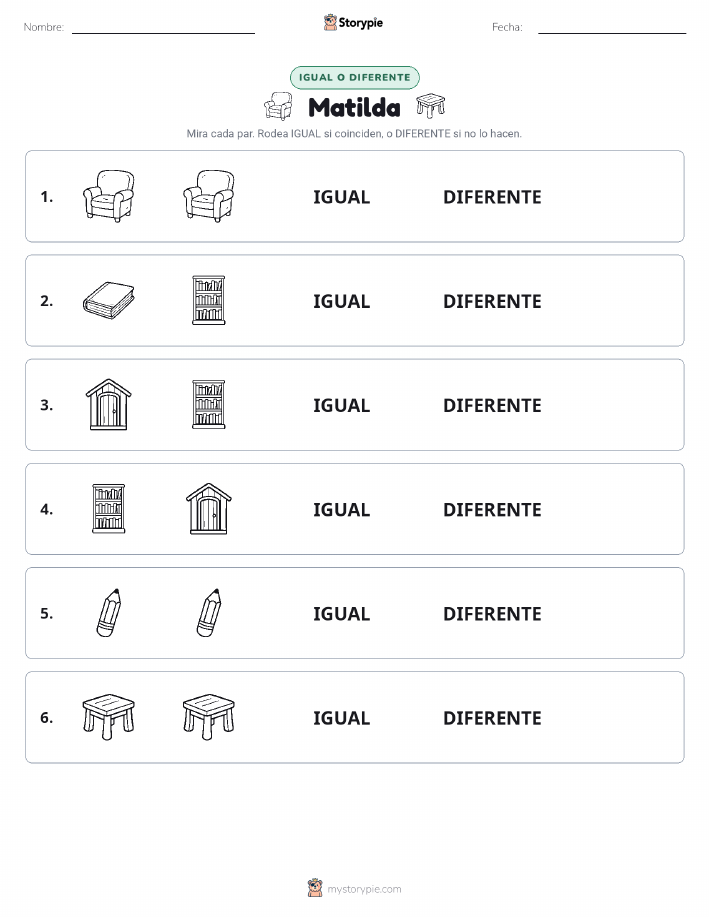The image size is (709, 917).
Task: Click the first pencil image in row 5
Action: point(109,613)
